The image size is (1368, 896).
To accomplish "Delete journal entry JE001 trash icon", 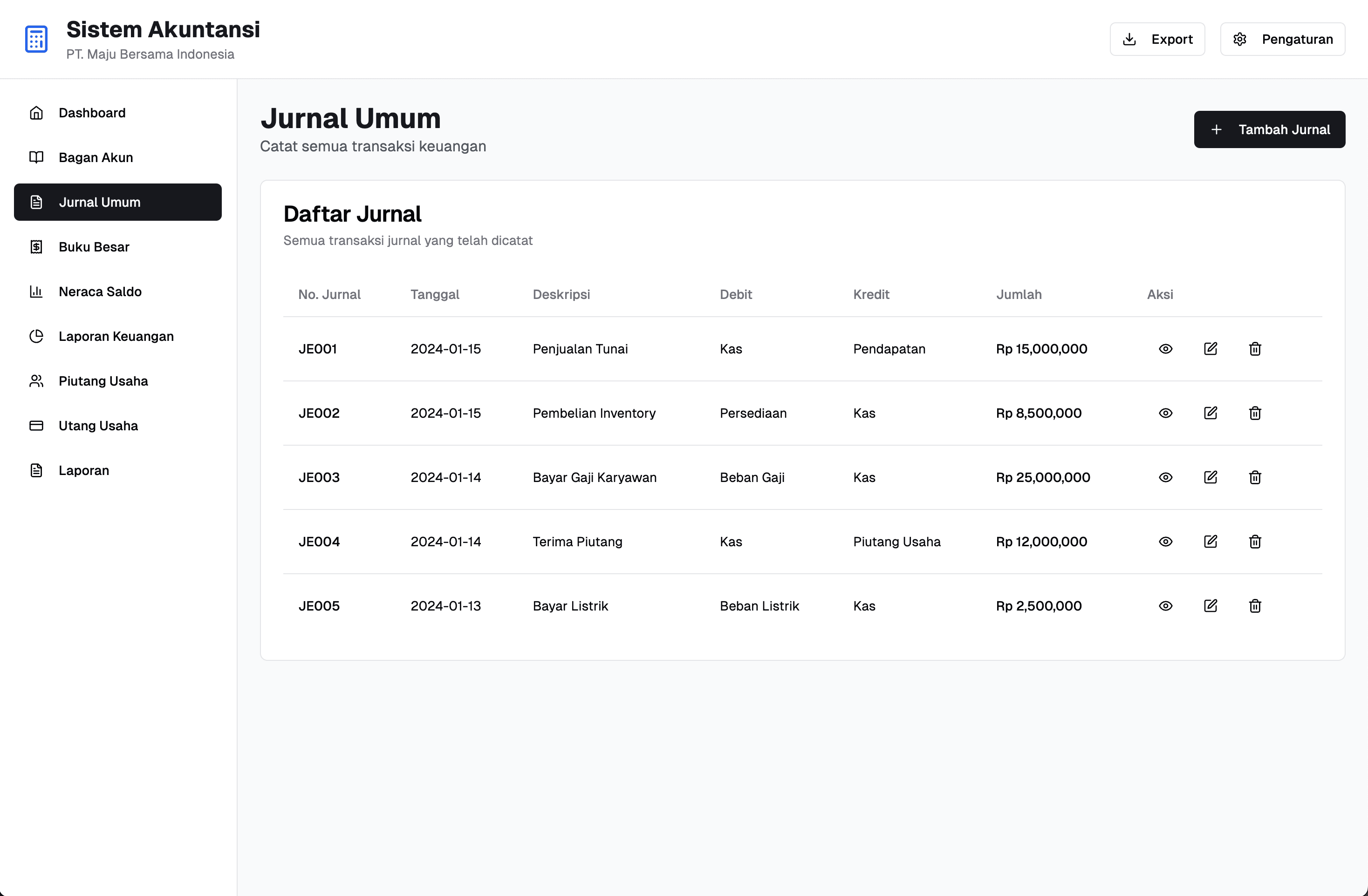I will click(x=1255, y=349).
